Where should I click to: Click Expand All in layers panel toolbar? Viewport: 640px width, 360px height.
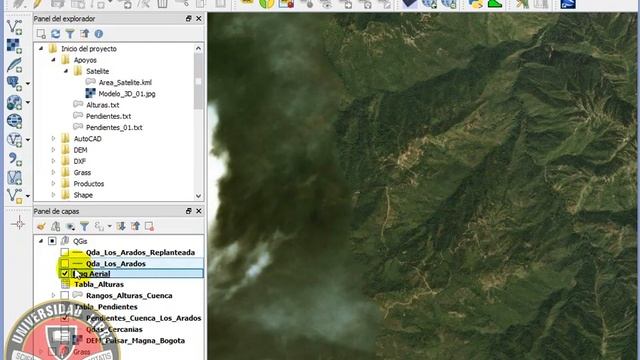121,226
